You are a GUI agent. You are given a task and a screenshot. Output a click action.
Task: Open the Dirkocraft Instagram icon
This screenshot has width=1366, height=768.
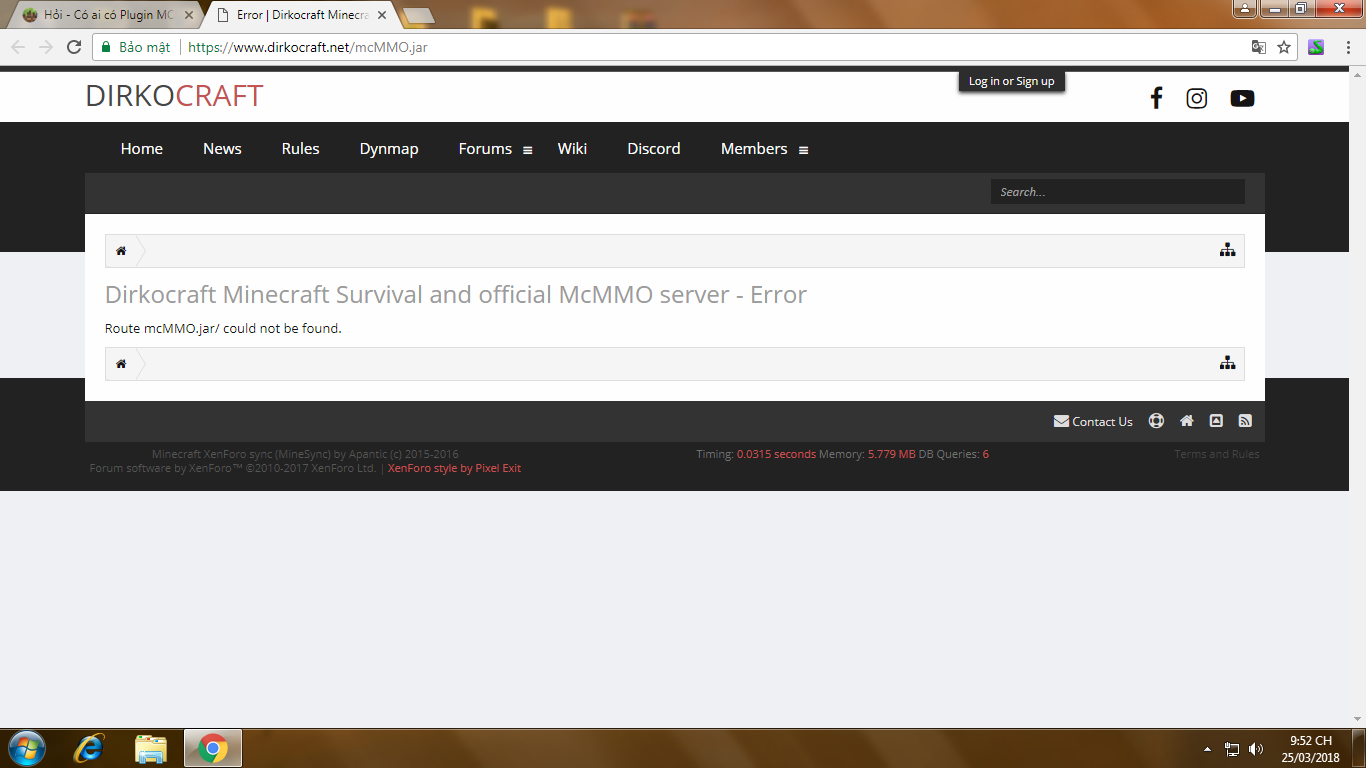point(1197,98)
